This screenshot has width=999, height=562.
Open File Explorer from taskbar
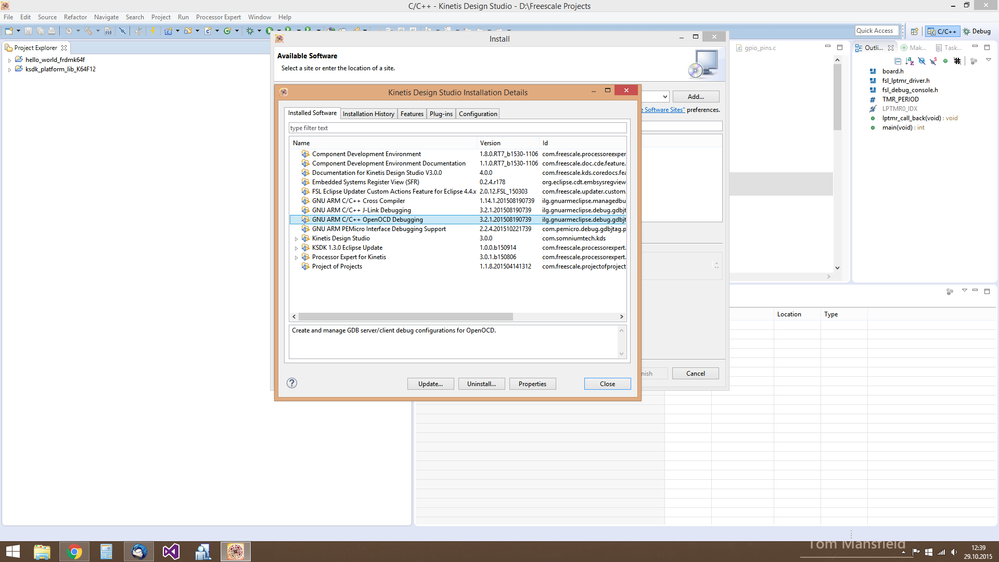point(42,551)
